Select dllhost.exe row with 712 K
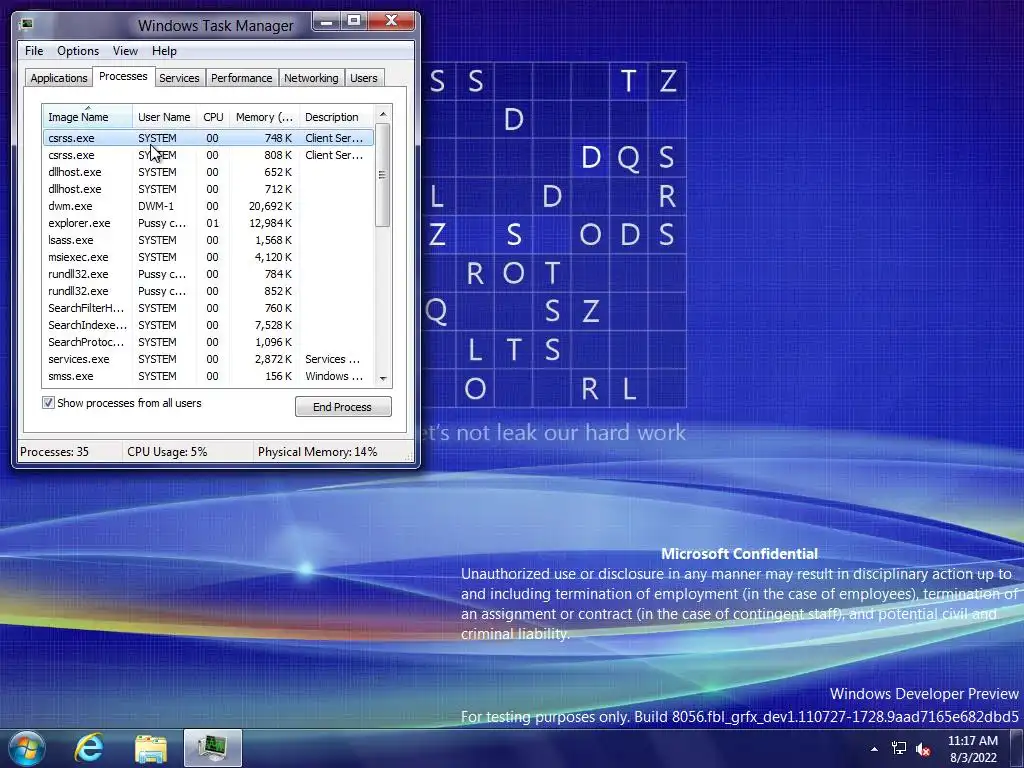This screenshot has width=1024, height=768. click(208, 189)
